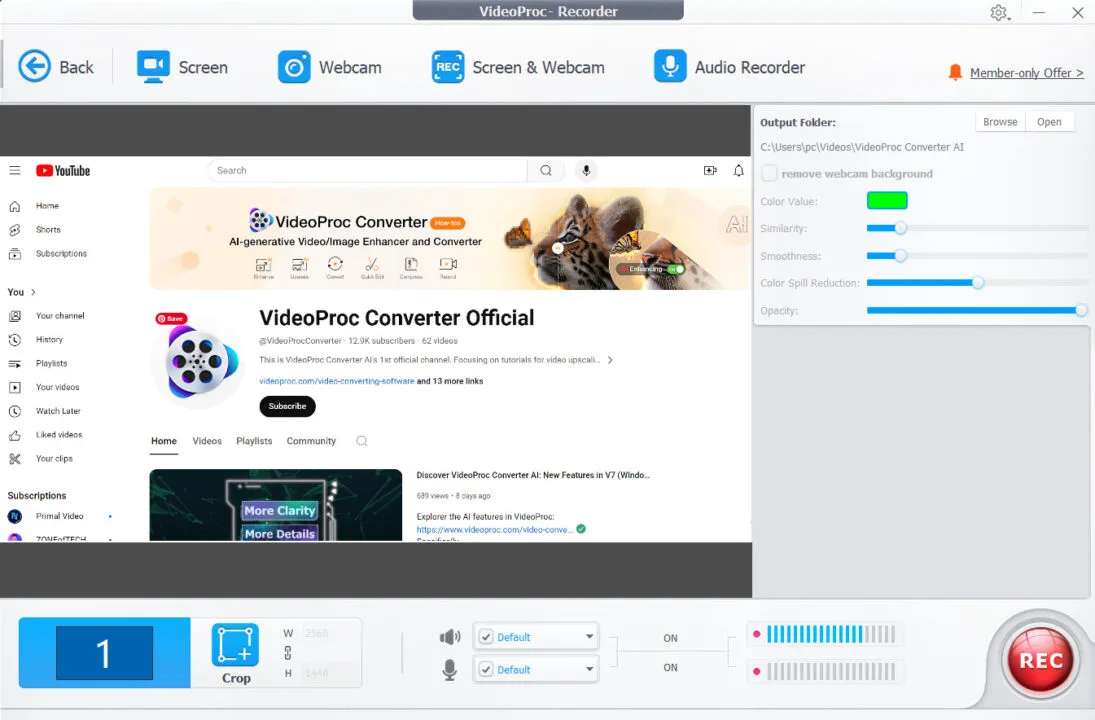Open the output folder
Image resolution: width=1095 pixels, height=720 pixels.
click(x=1049, y=122)
